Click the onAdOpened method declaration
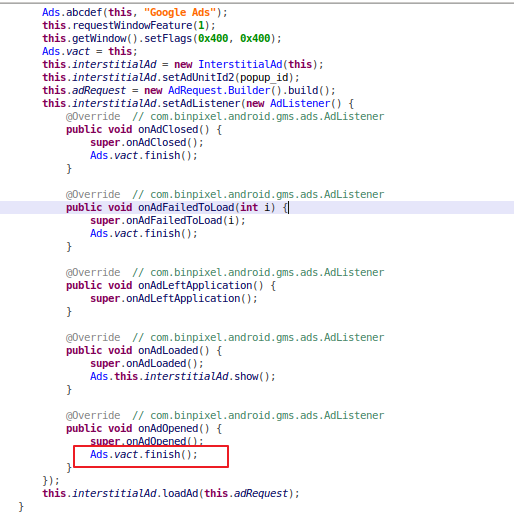The image size is (514, 514). (144, 428)
